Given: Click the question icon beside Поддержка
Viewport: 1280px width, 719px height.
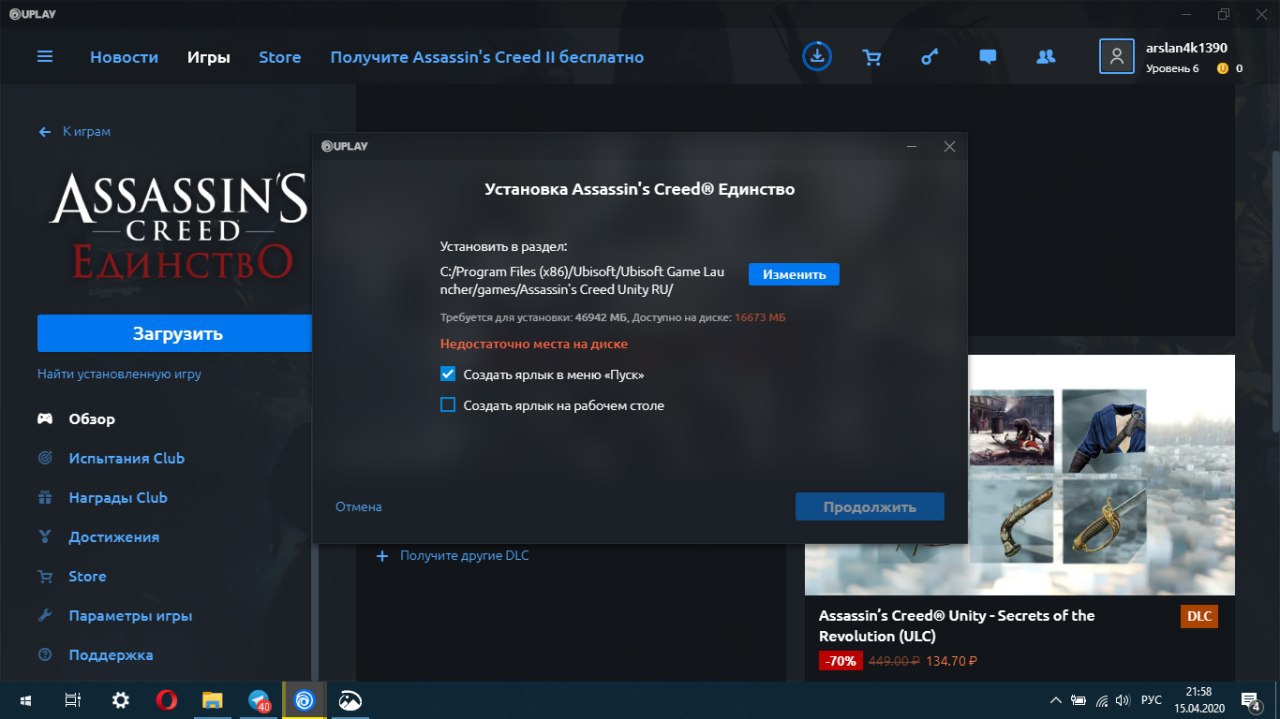Looking at the screenshot, I should (x=45, y=655).
